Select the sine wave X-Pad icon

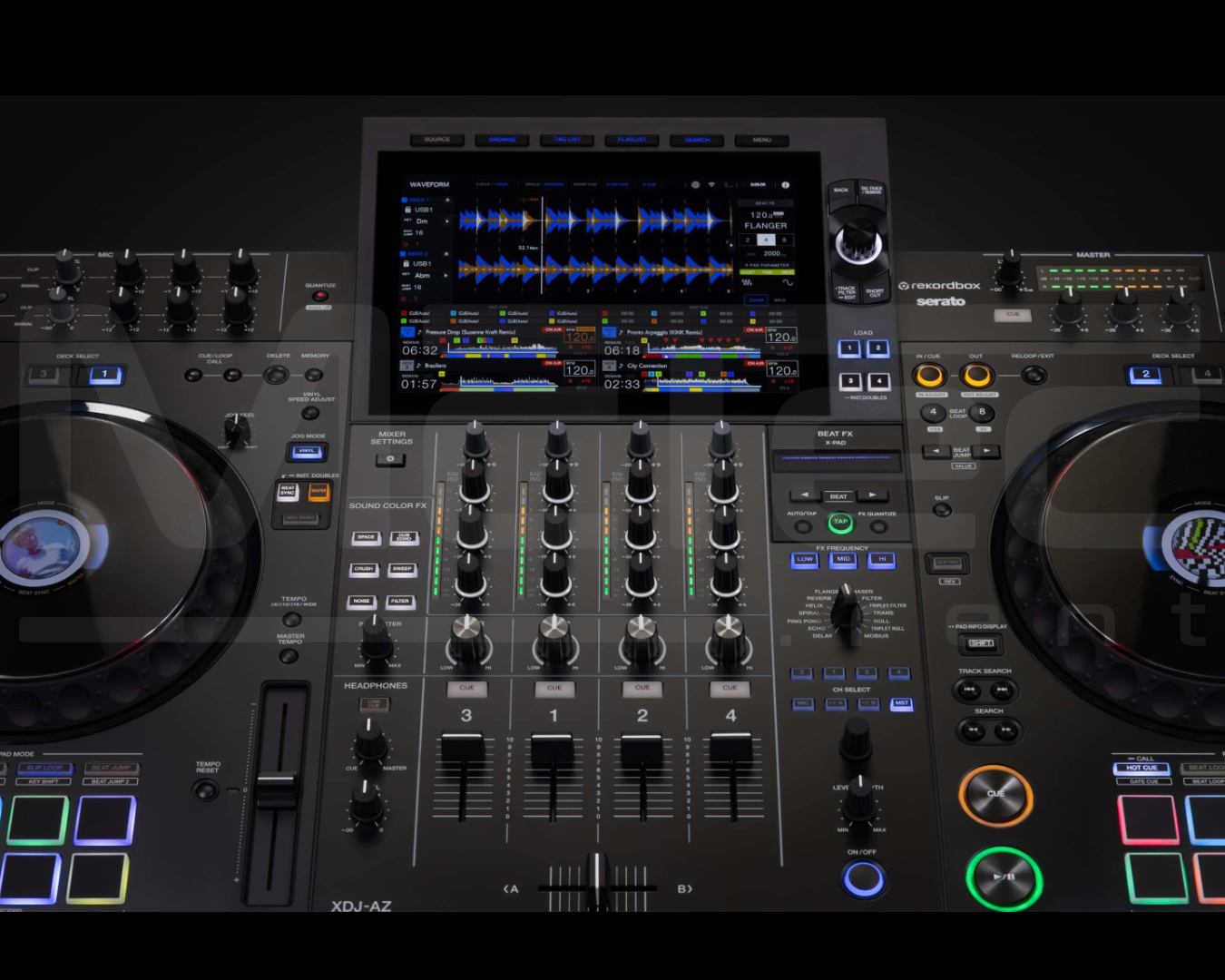coord(787,282)
